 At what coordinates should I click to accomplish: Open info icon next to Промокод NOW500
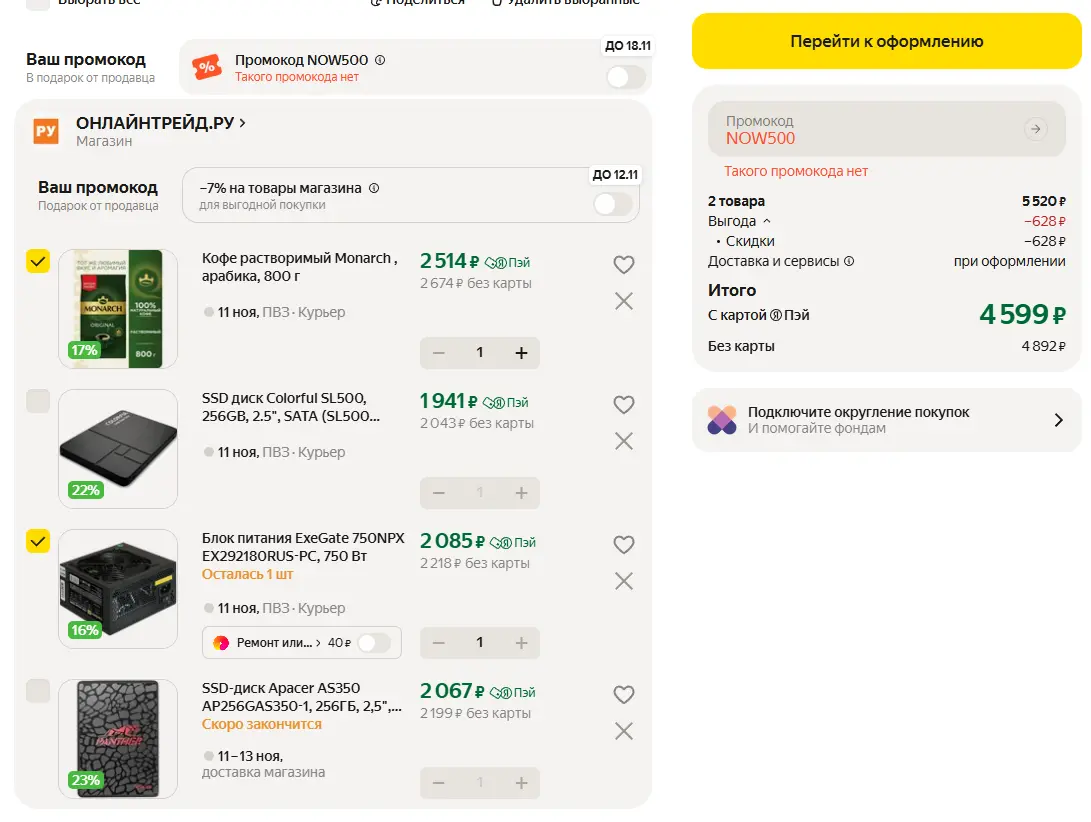[380, 60]
